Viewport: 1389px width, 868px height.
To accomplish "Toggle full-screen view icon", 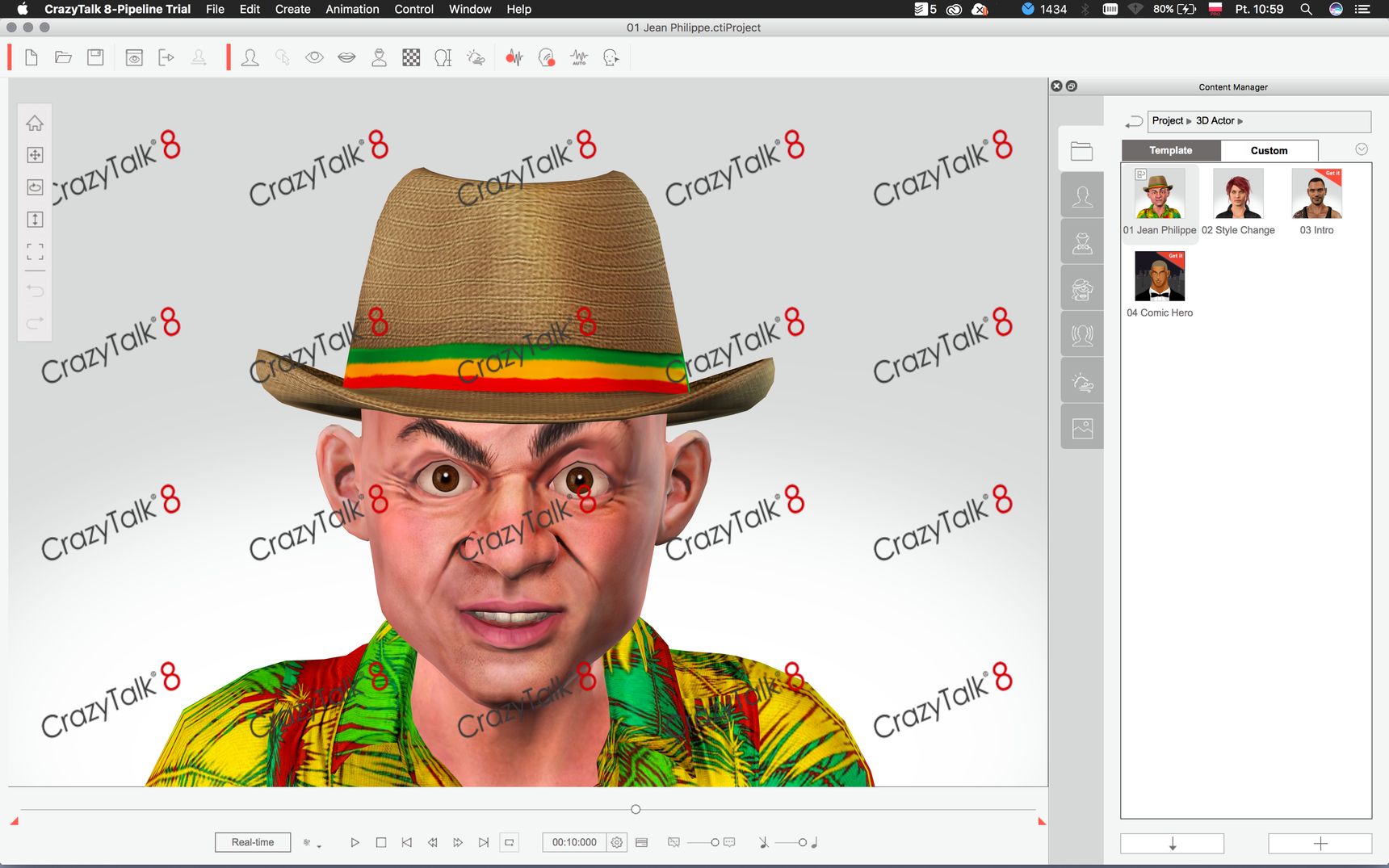I will pyautogui.click(x=35, y=252).
